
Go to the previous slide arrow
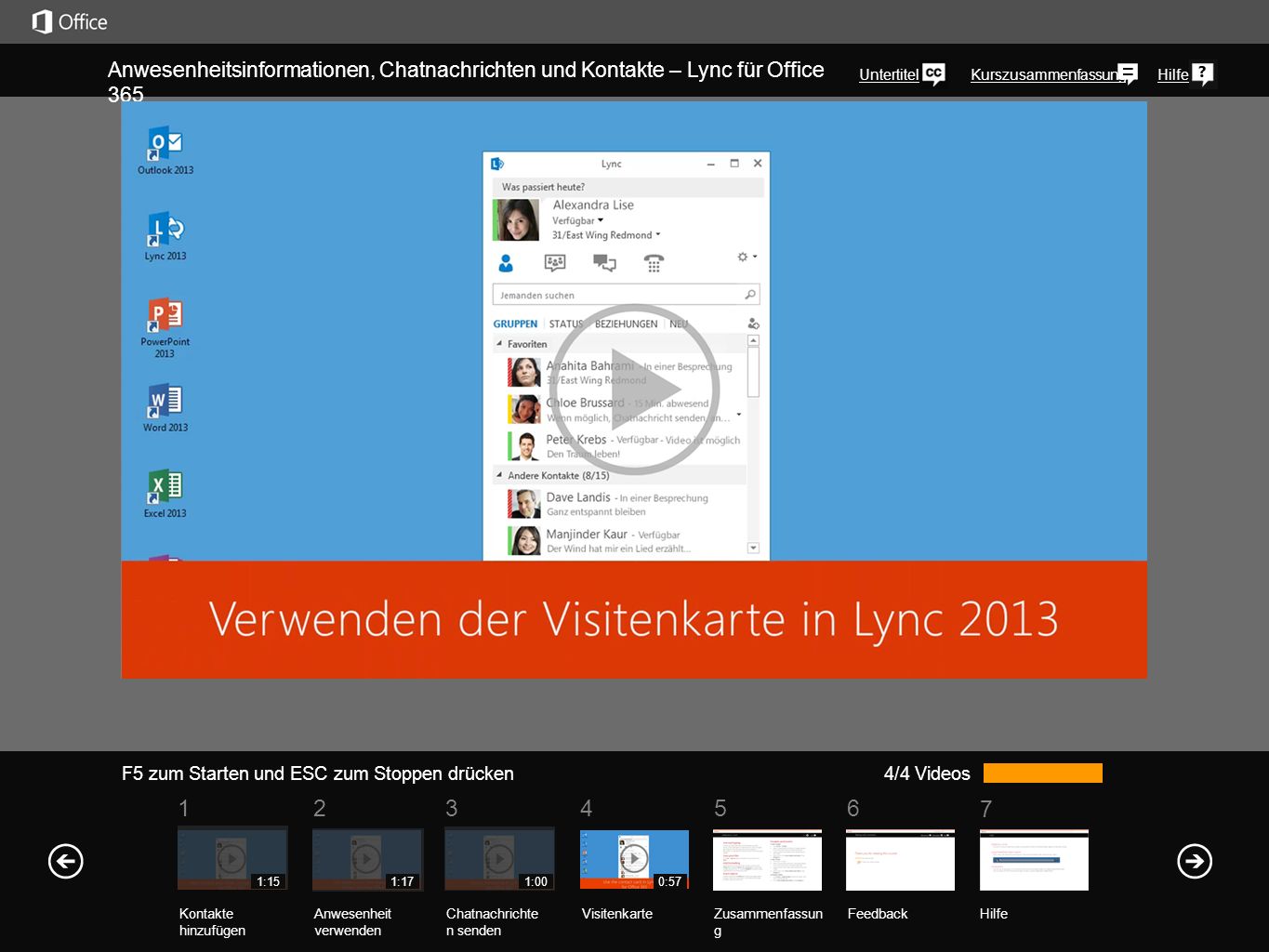pos(66,861)
